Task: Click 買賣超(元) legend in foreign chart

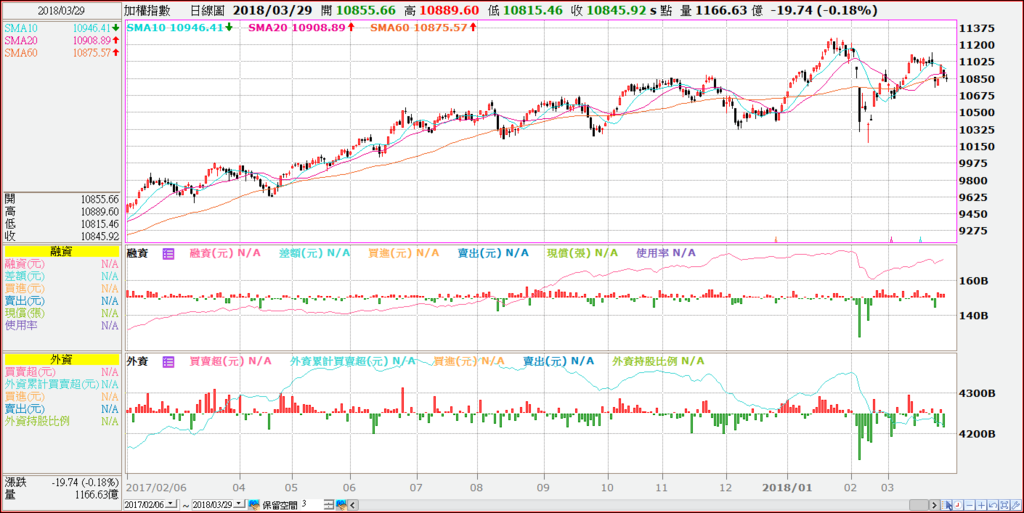Action: pos(230,361)
